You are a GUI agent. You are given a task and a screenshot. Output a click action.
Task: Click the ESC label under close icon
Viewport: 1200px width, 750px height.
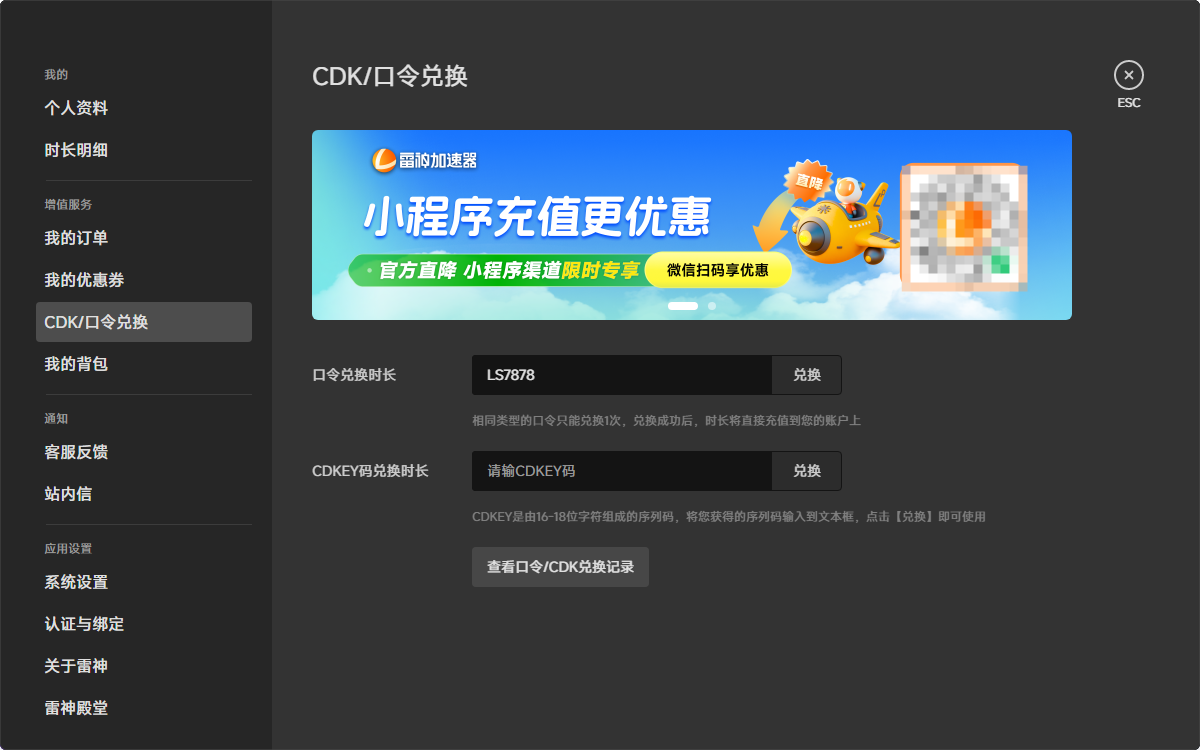point(1129,103)
